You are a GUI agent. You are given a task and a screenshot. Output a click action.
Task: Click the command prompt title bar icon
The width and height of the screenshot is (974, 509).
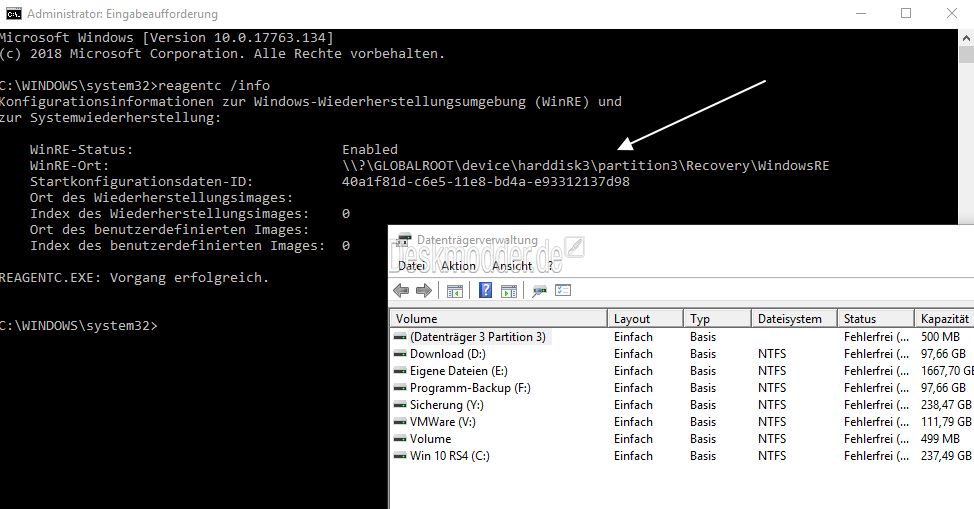[x=13, y=13]
